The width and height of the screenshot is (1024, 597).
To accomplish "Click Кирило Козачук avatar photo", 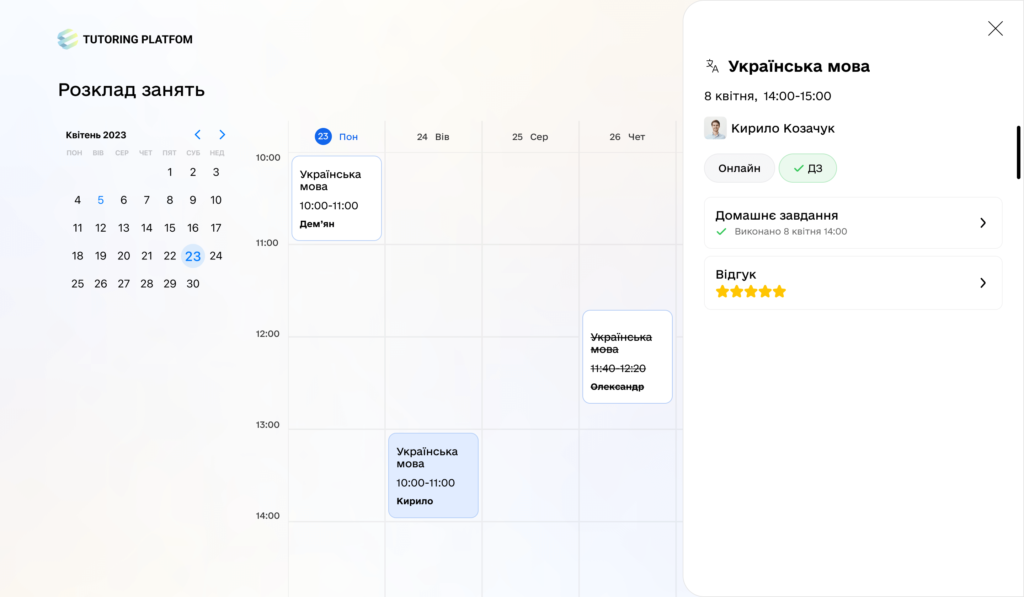I will tap(715, 128).
